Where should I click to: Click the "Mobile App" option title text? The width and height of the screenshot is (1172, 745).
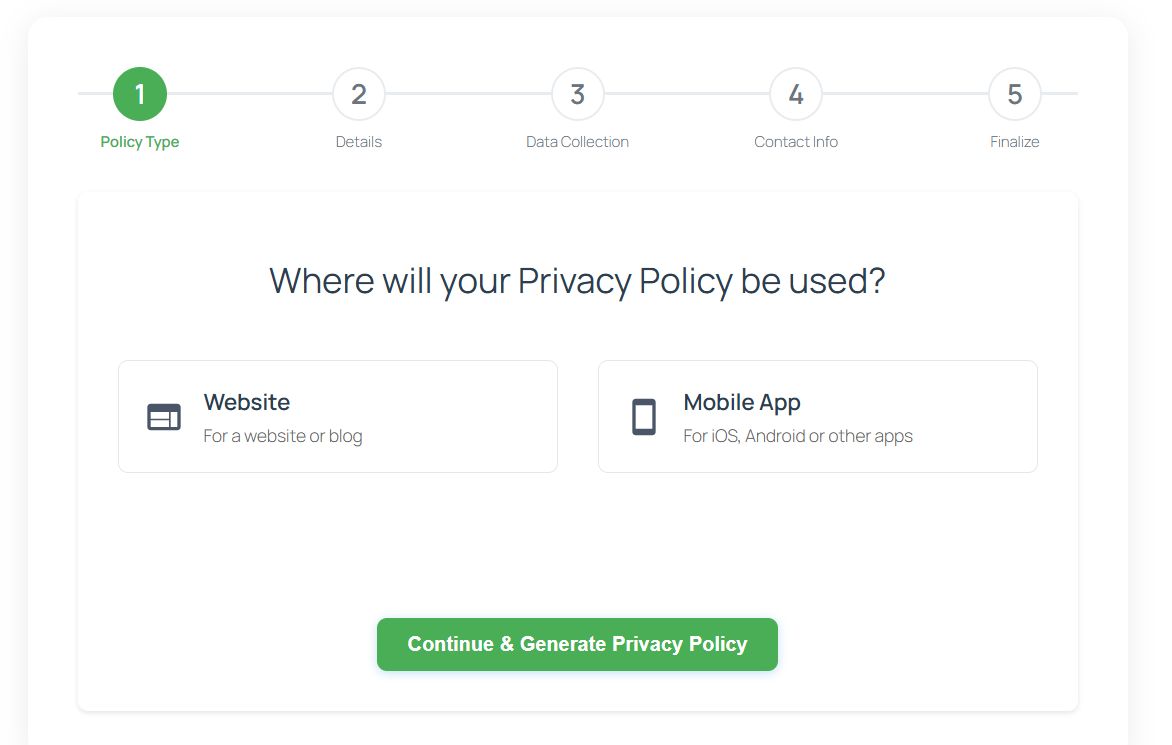742,402
